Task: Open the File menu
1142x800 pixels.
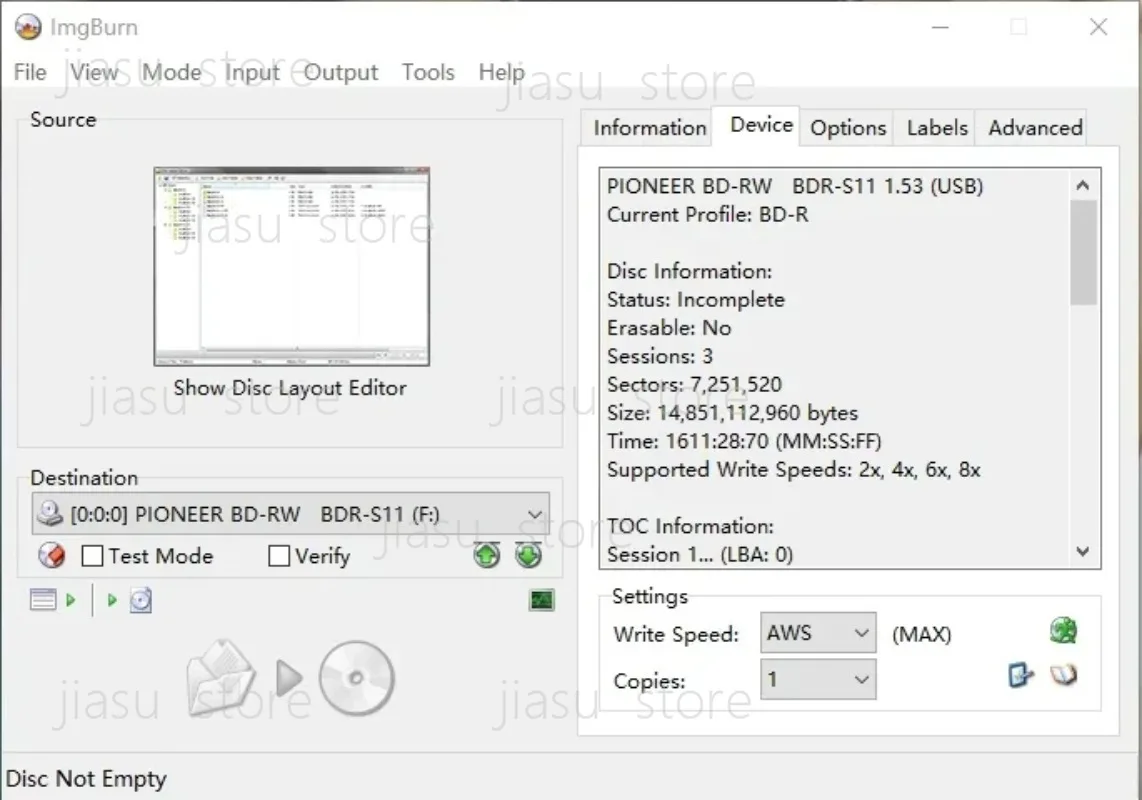Action: pos(30,72)
